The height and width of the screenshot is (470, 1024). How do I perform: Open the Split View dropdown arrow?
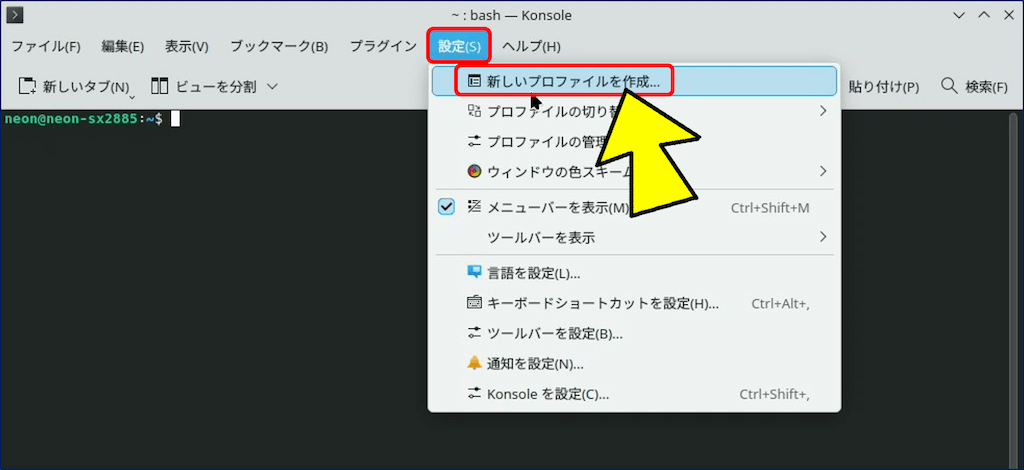pyautogui.click(x=272, y=87)
